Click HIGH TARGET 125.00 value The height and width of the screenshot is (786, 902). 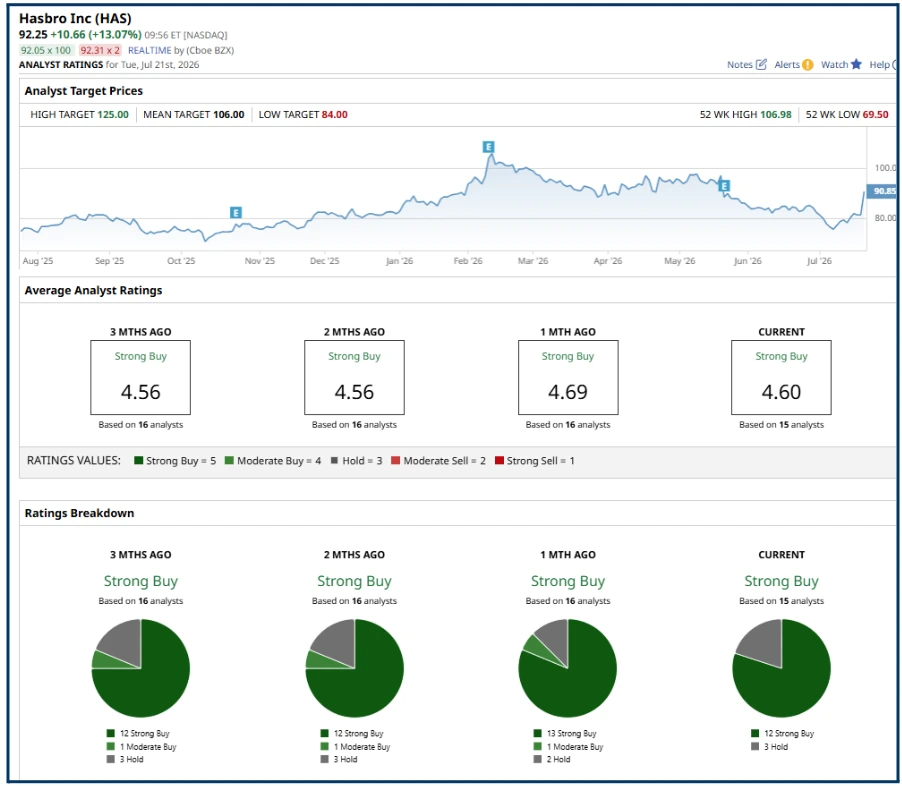(113, 115)
